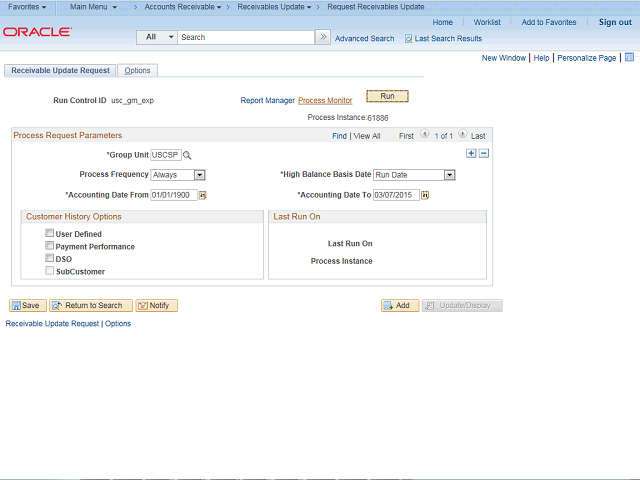Enable User Defined checkbox
This screenshot has height=480, width=640.
click(x=49, y=233)
